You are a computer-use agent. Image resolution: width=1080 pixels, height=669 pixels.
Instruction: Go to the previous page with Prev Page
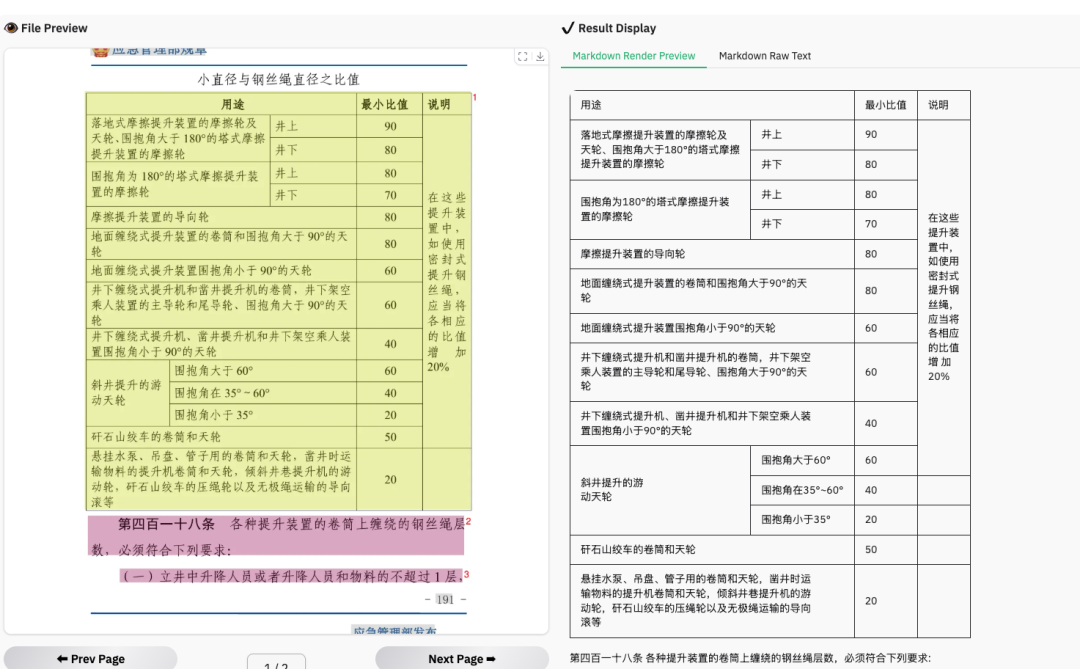pos(90,659)
